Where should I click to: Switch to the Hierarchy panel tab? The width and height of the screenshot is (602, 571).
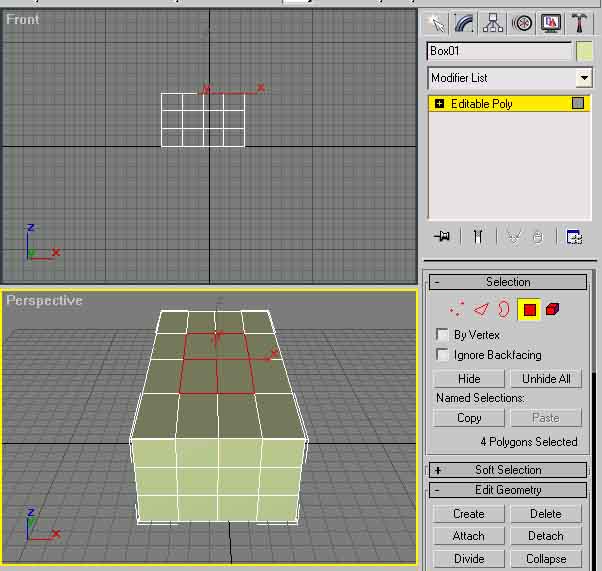[493, 23]
